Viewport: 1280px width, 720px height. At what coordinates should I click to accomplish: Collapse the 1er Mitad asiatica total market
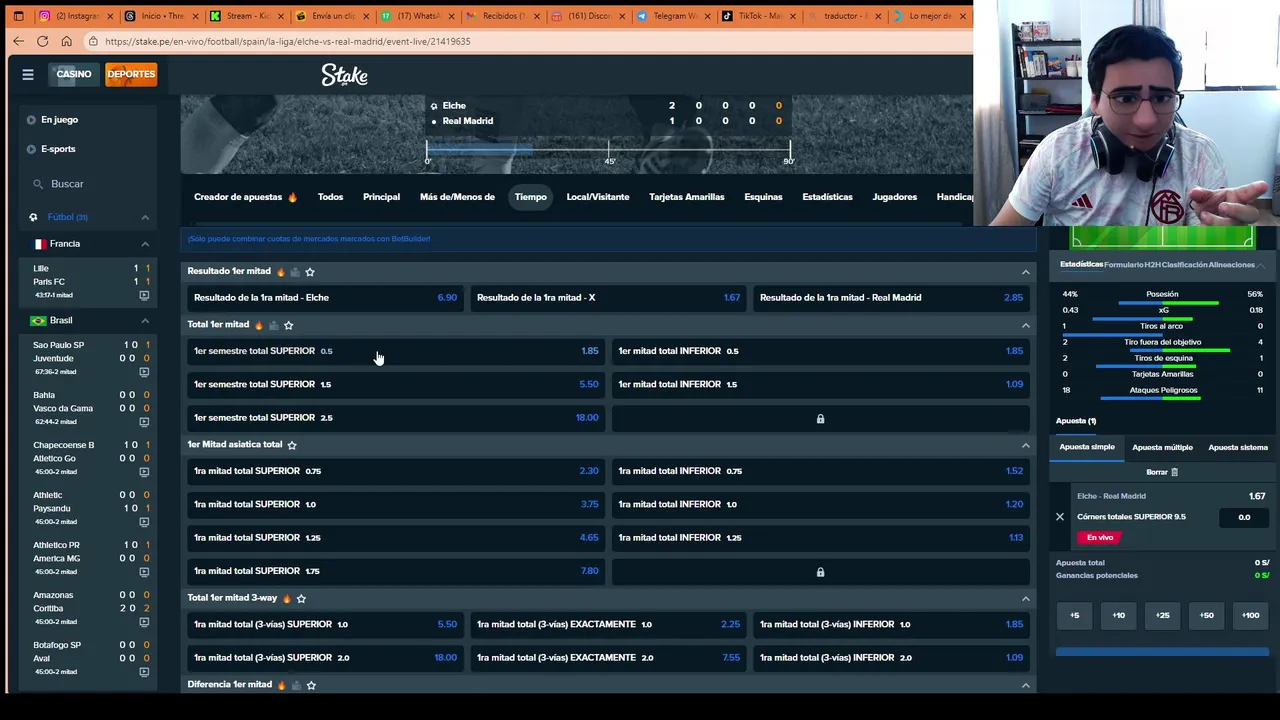(1025, 445)
